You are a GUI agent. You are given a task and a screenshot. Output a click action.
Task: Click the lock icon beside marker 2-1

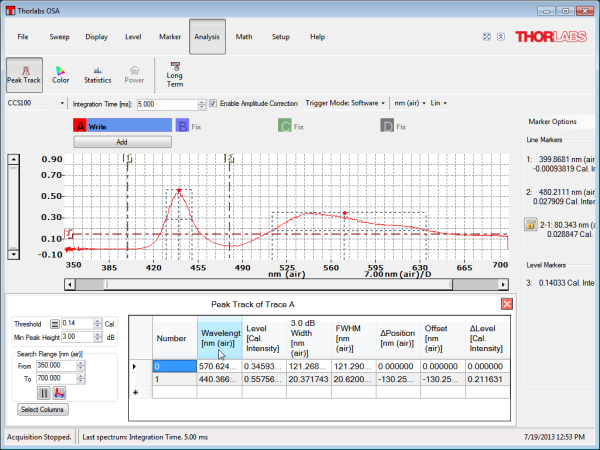pyautogui.click(x=531, y=225)
